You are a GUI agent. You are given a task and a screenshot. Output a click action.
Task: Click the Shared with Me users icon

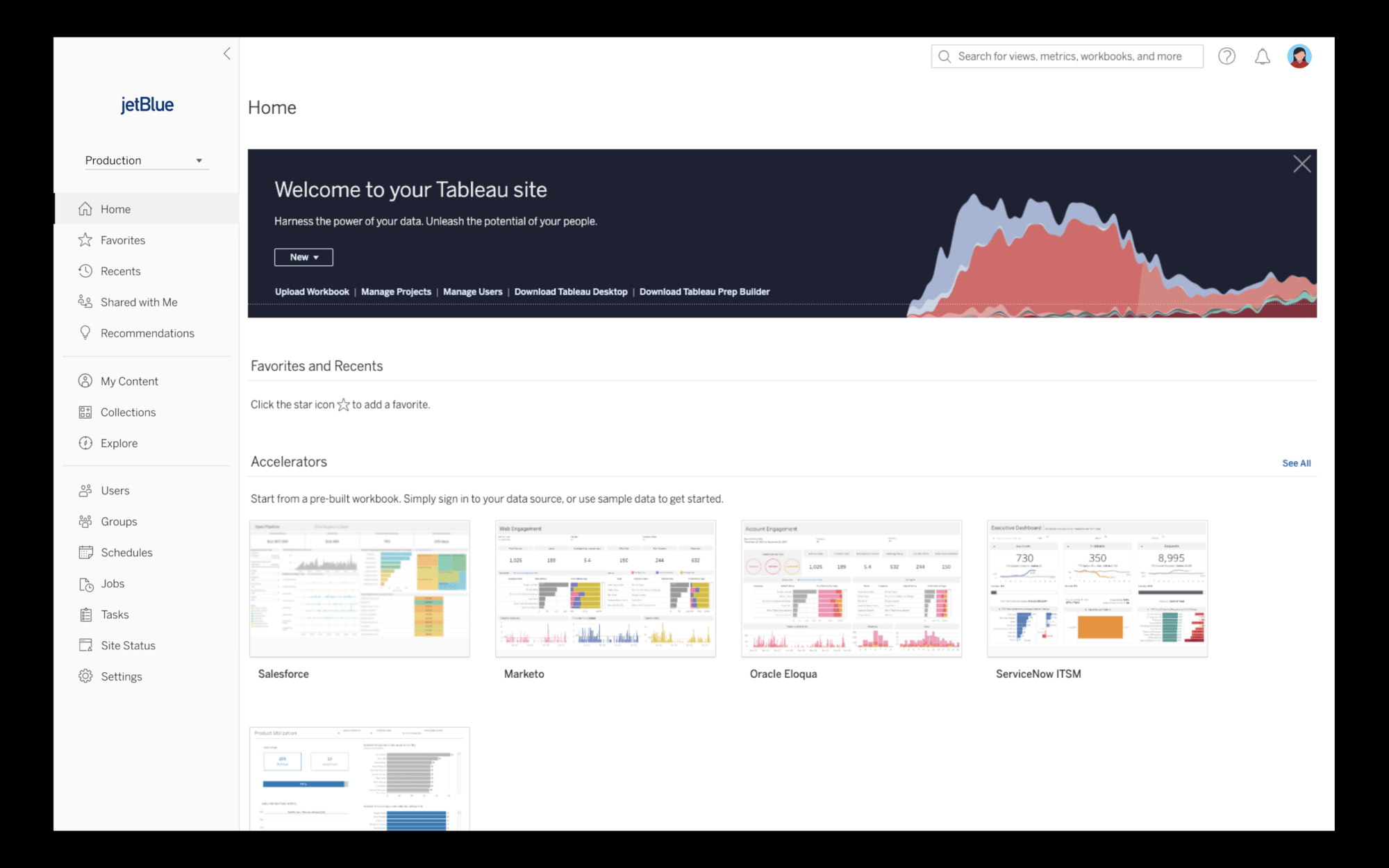[x=85, y=302]
